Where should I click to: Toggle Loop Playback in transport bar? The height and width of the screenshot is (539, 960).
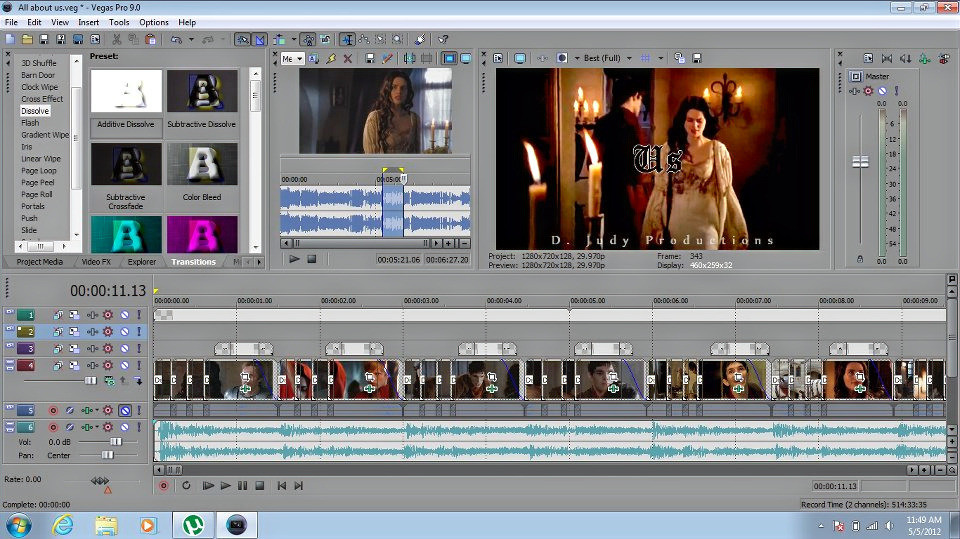pyautogui.click(x=186, y=486)
